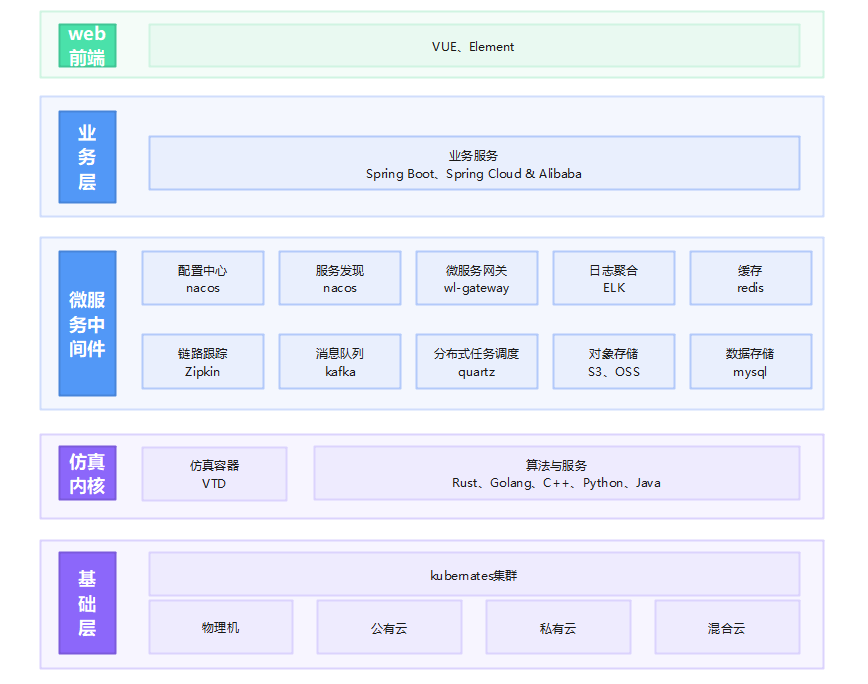Select the 私有云 box
This screenshot has height=684, width=868.
(x=558, y=627)
